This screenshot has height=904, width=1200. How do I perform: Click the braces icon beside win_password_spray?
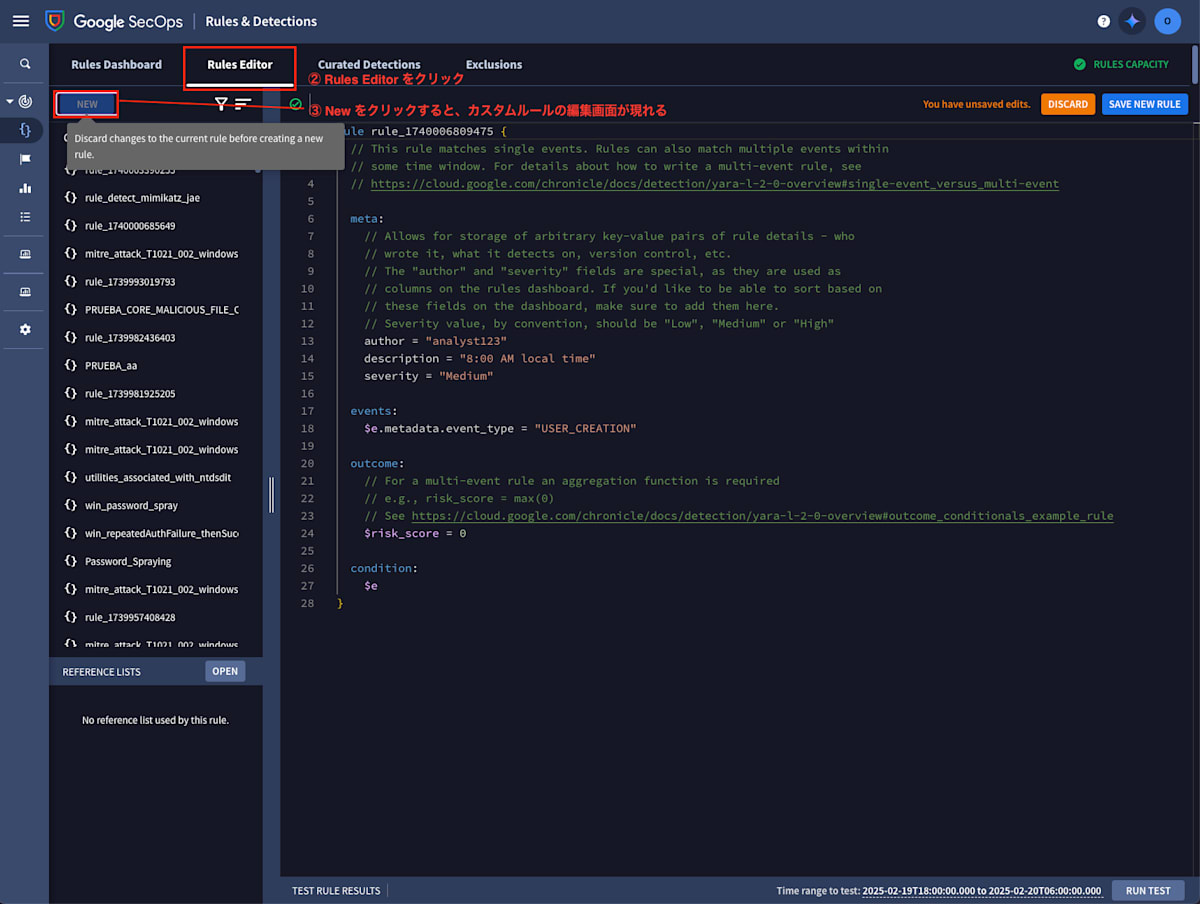tap(71, 506)
